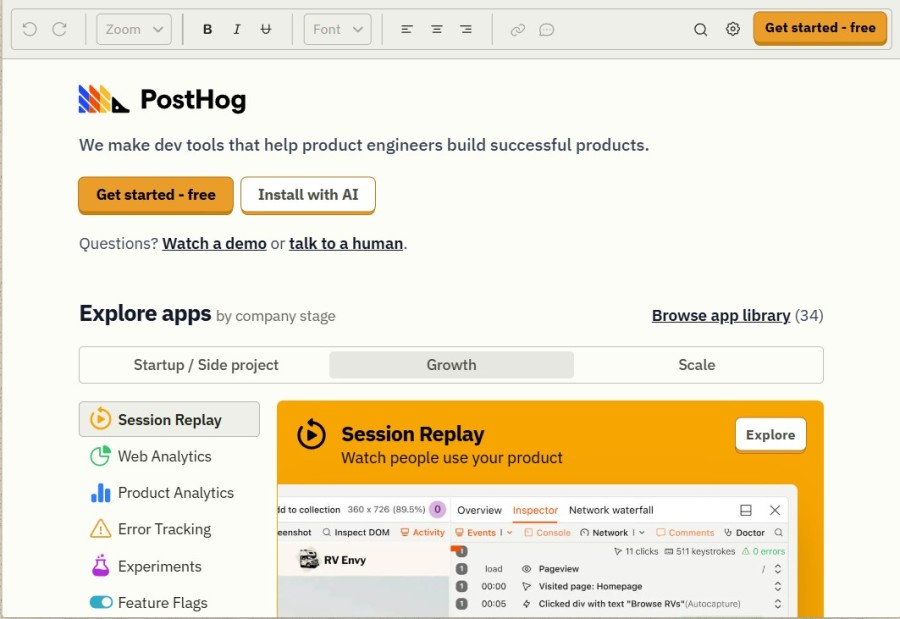Open the Error Tracking app
The height and width of the screenshot is (619, 900).
pos(166,529)
